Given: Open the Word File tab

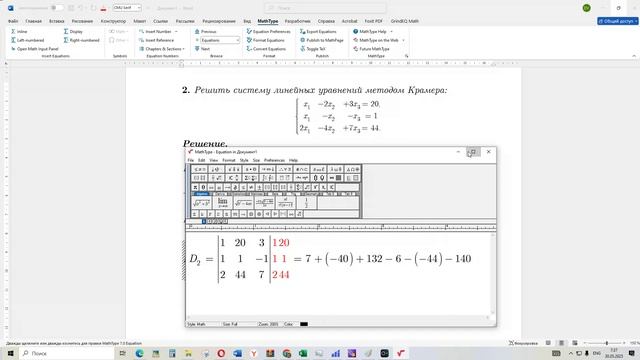Looking at the screenshot, I should (x=13, y=21).
